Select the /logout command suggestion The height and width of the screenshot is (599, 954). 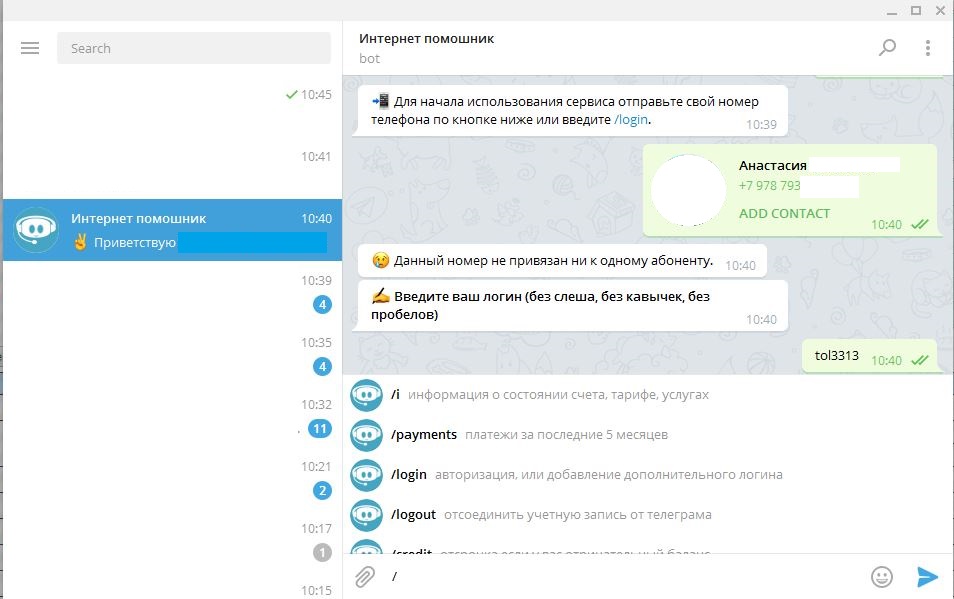pyautogui.click(x=648, y=515)
